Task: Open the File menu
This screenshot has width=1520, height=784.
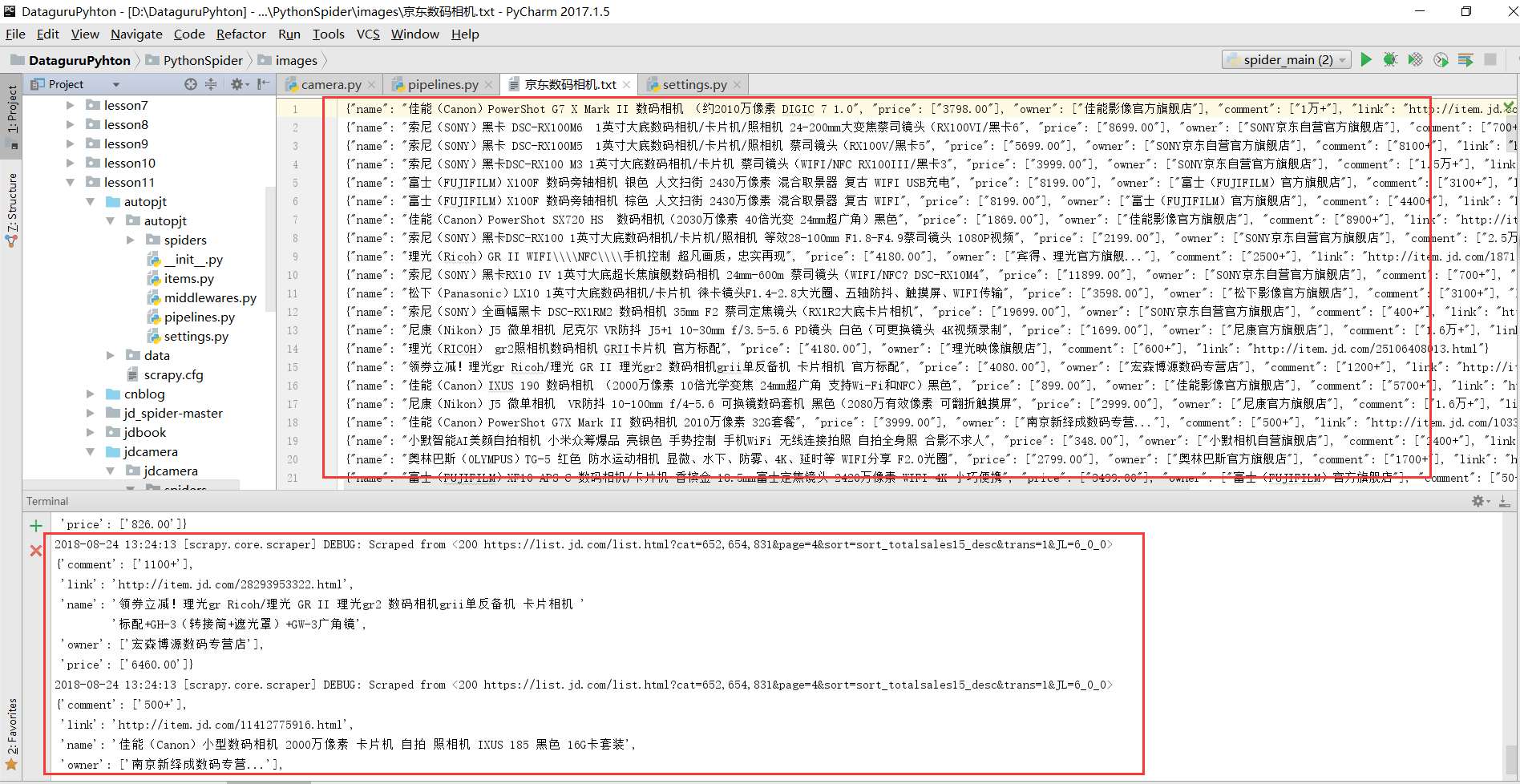Action: (15, 34)
